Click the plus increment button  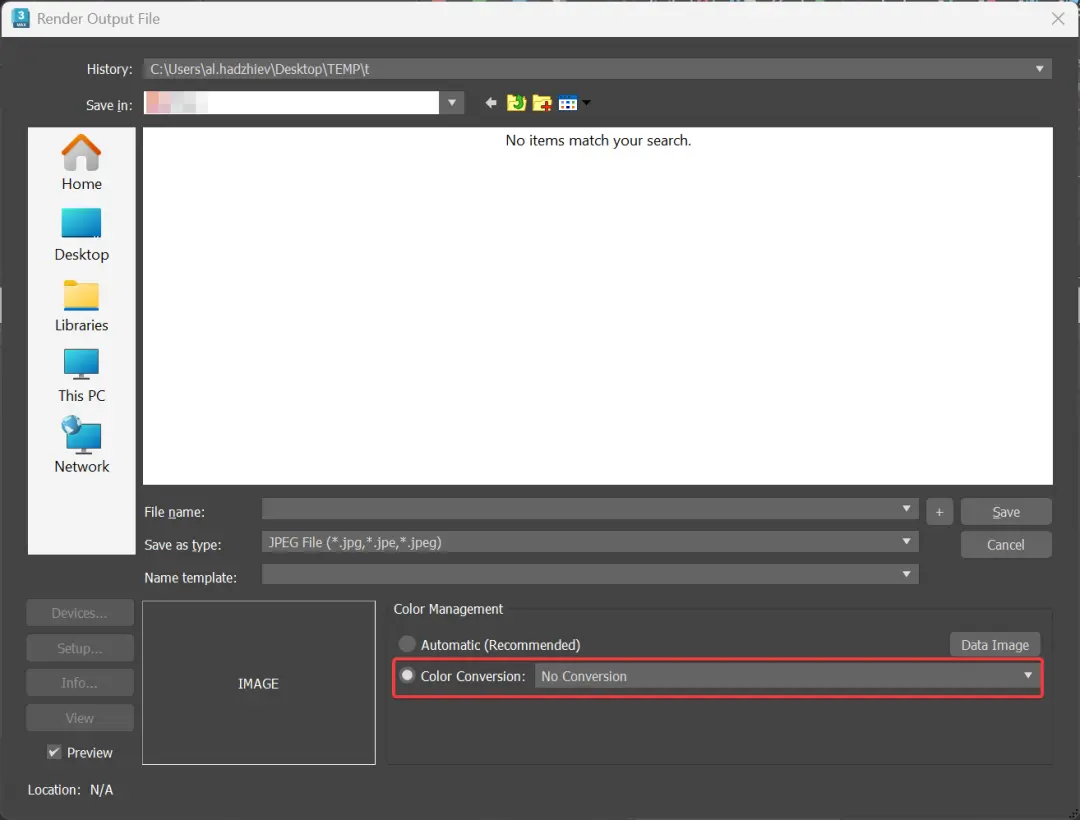point(939,512)
